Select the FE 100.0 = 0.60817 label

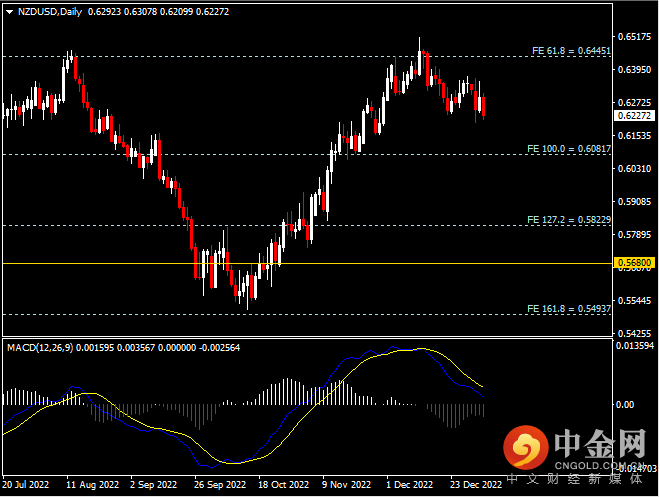(x=570, y=148)
